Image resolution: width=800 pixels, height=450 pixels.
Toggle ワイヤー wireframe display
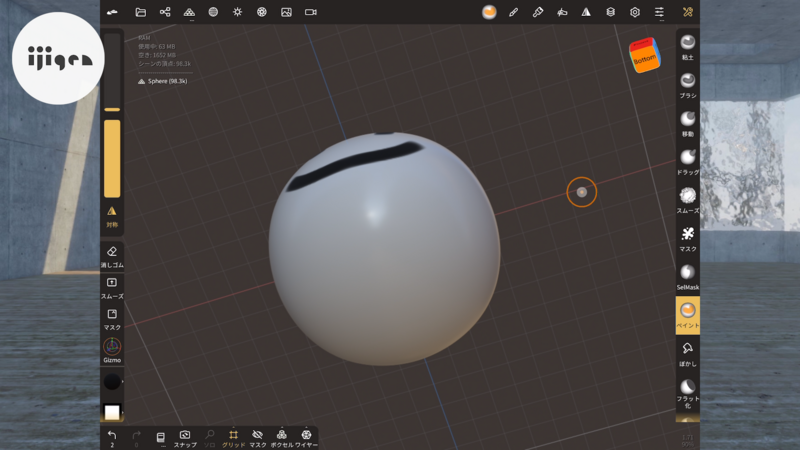306,438
